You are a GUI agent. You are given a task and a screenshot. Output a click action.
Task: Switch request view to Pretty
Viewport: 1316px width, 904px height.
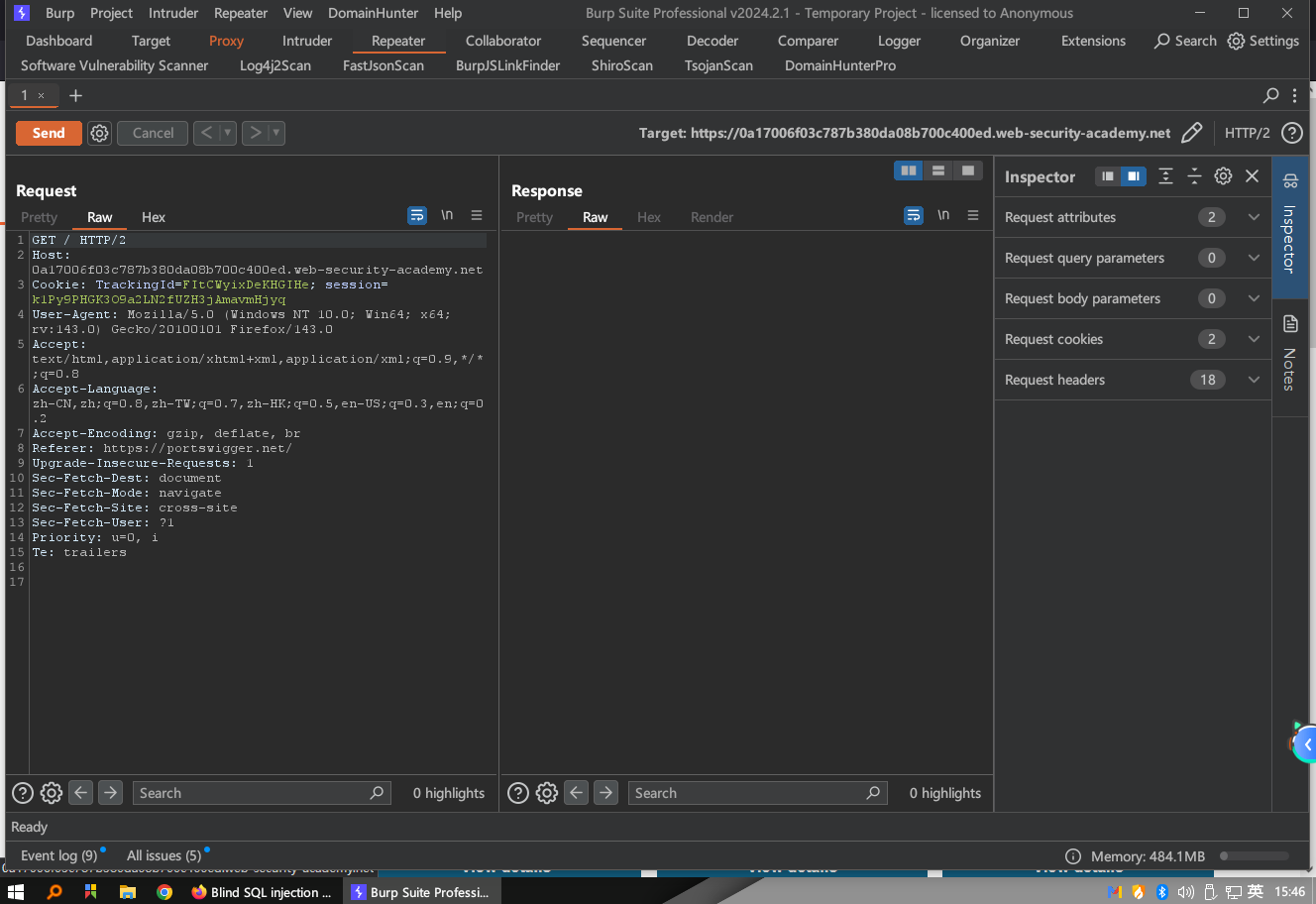tap(40, 217)
